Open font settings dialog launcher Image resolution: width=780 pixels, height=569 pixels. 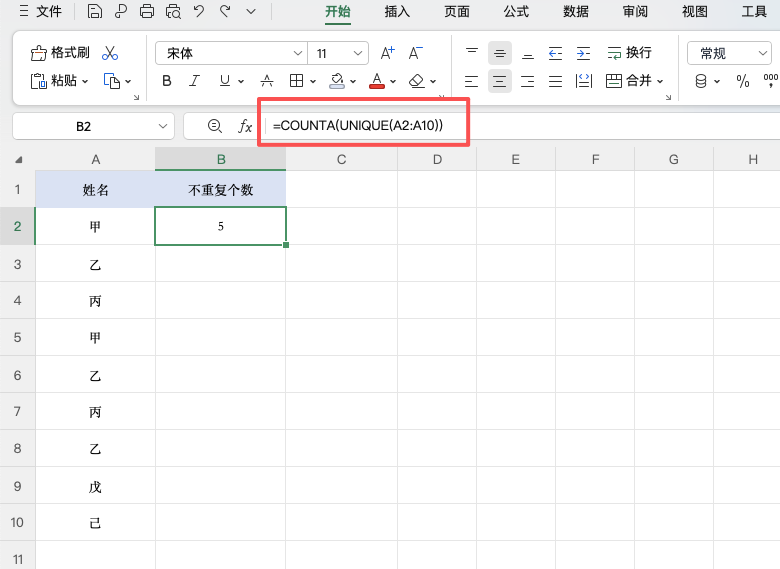coord(441,96)
